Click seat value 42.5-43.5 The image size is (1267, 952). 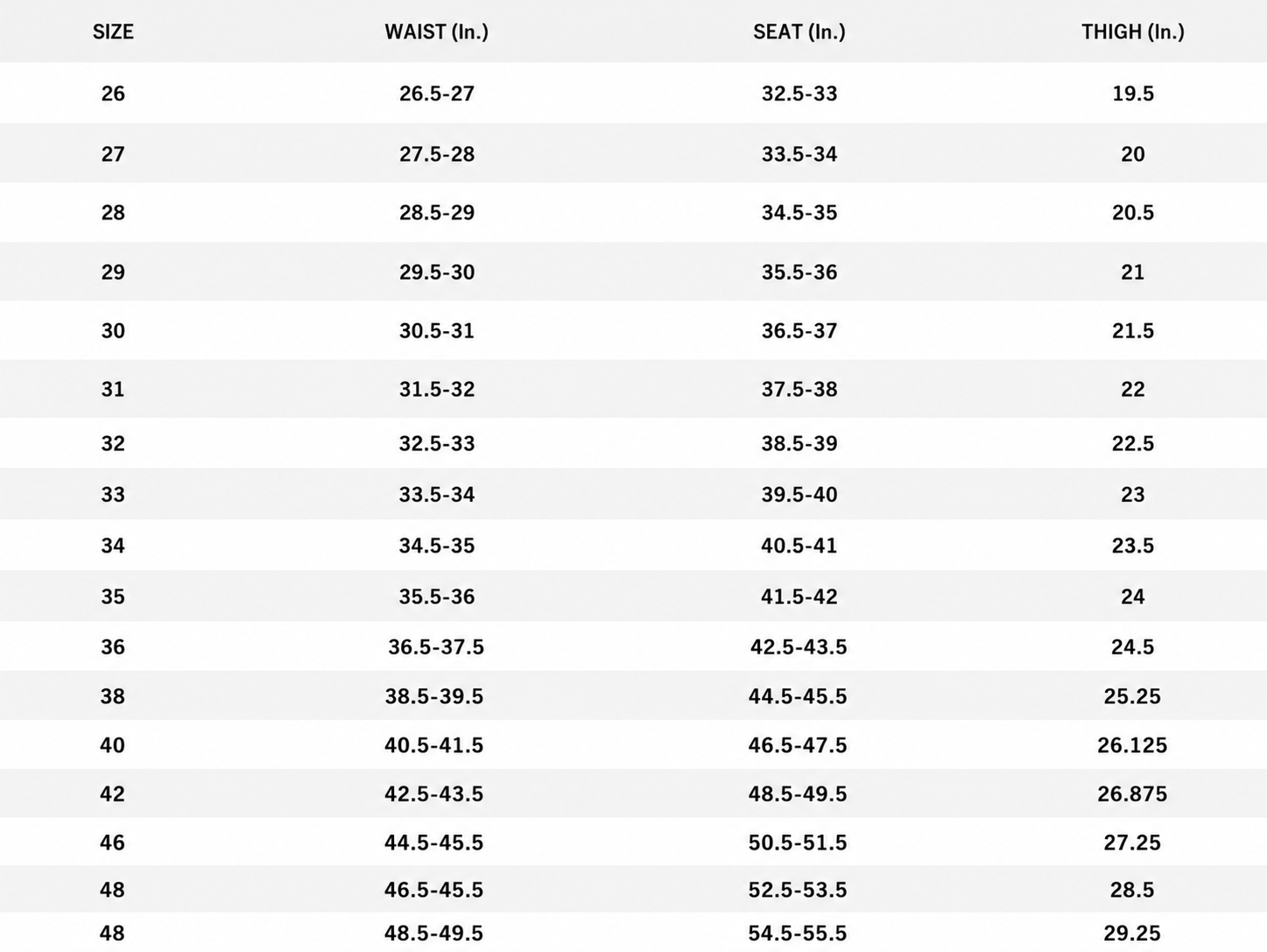coord(799,647)
